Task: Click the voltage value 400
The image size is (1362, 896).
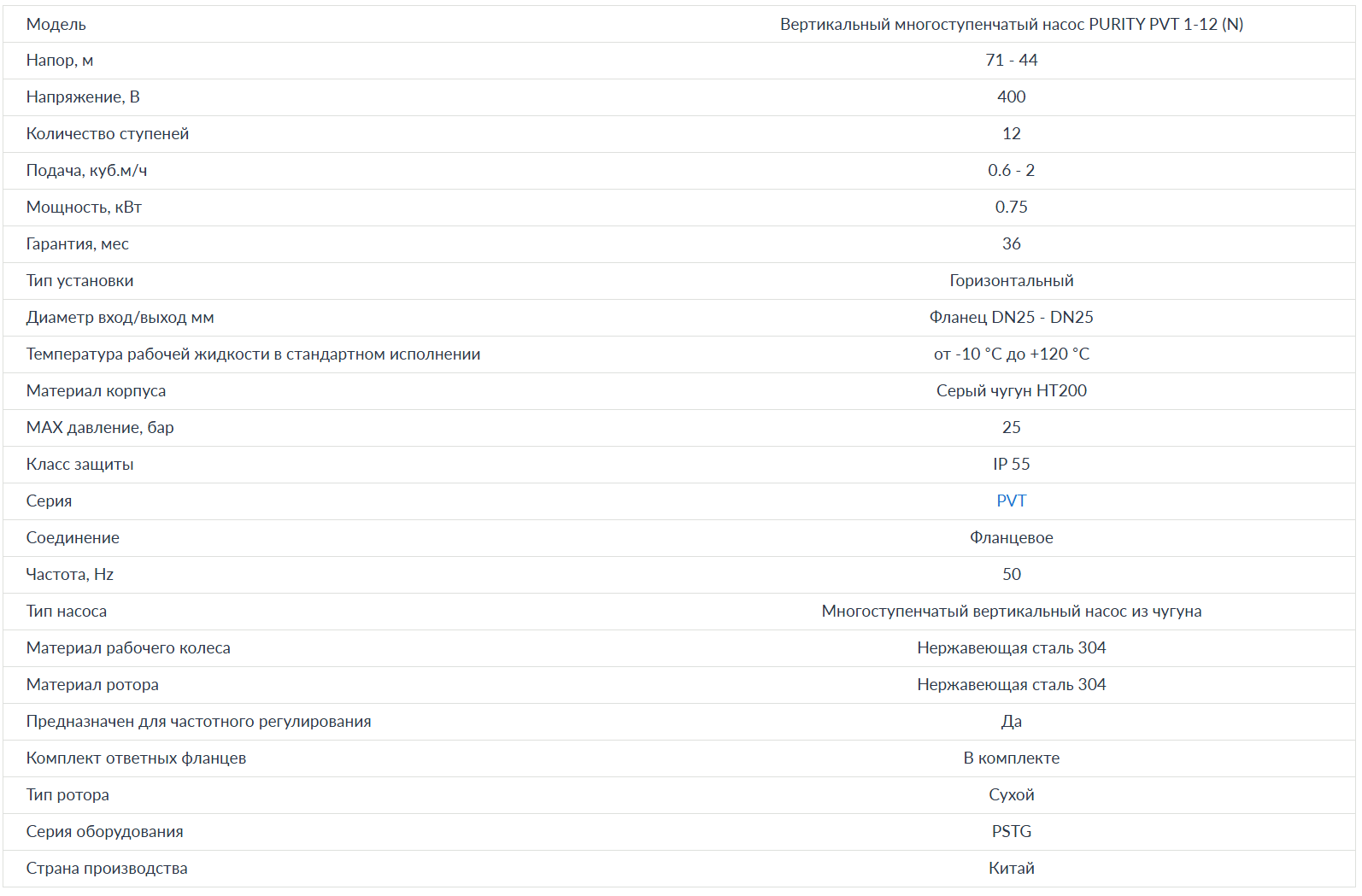Action: 1011,97
